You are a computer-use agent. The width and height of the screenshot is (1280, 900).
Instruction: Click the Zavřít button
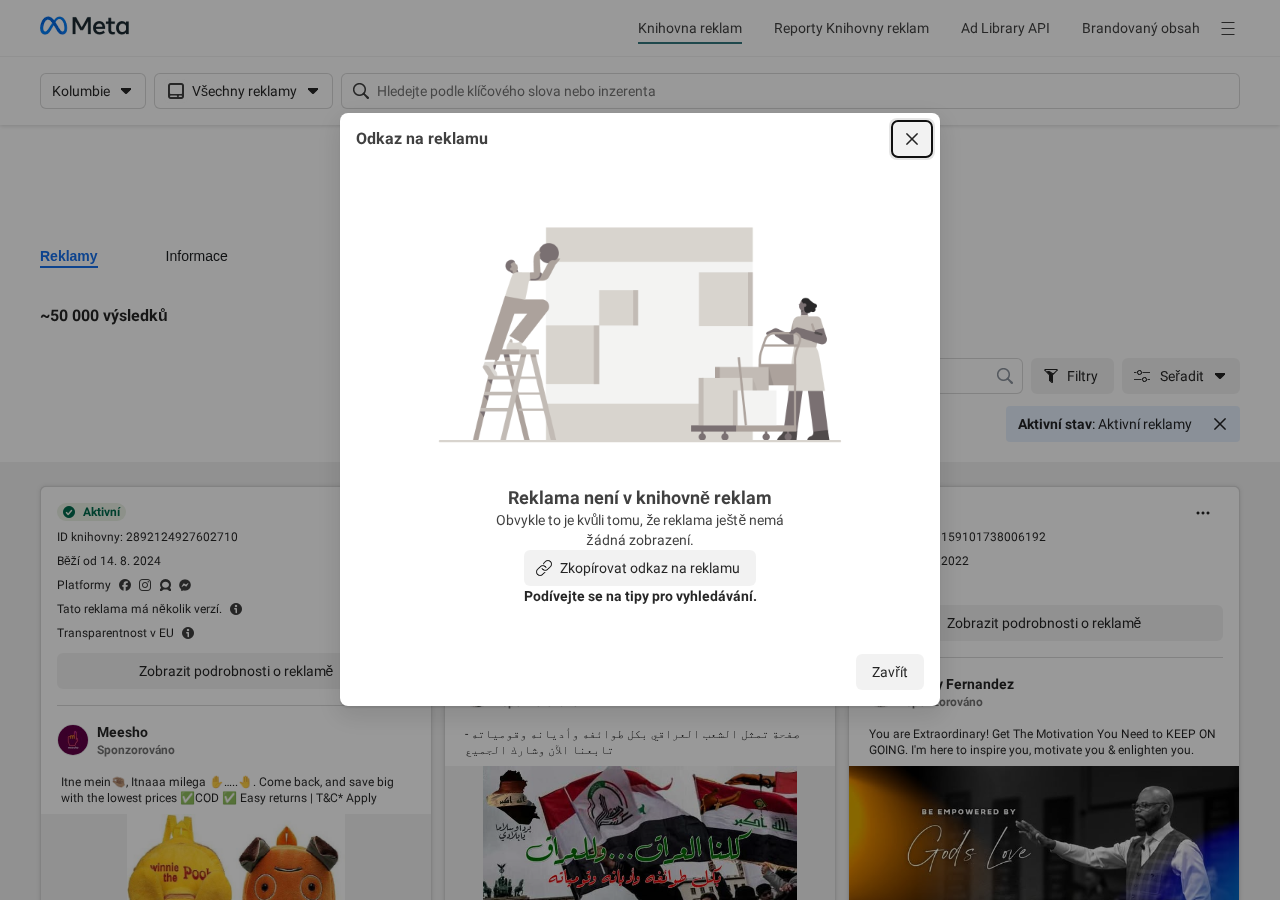point(889,672)
